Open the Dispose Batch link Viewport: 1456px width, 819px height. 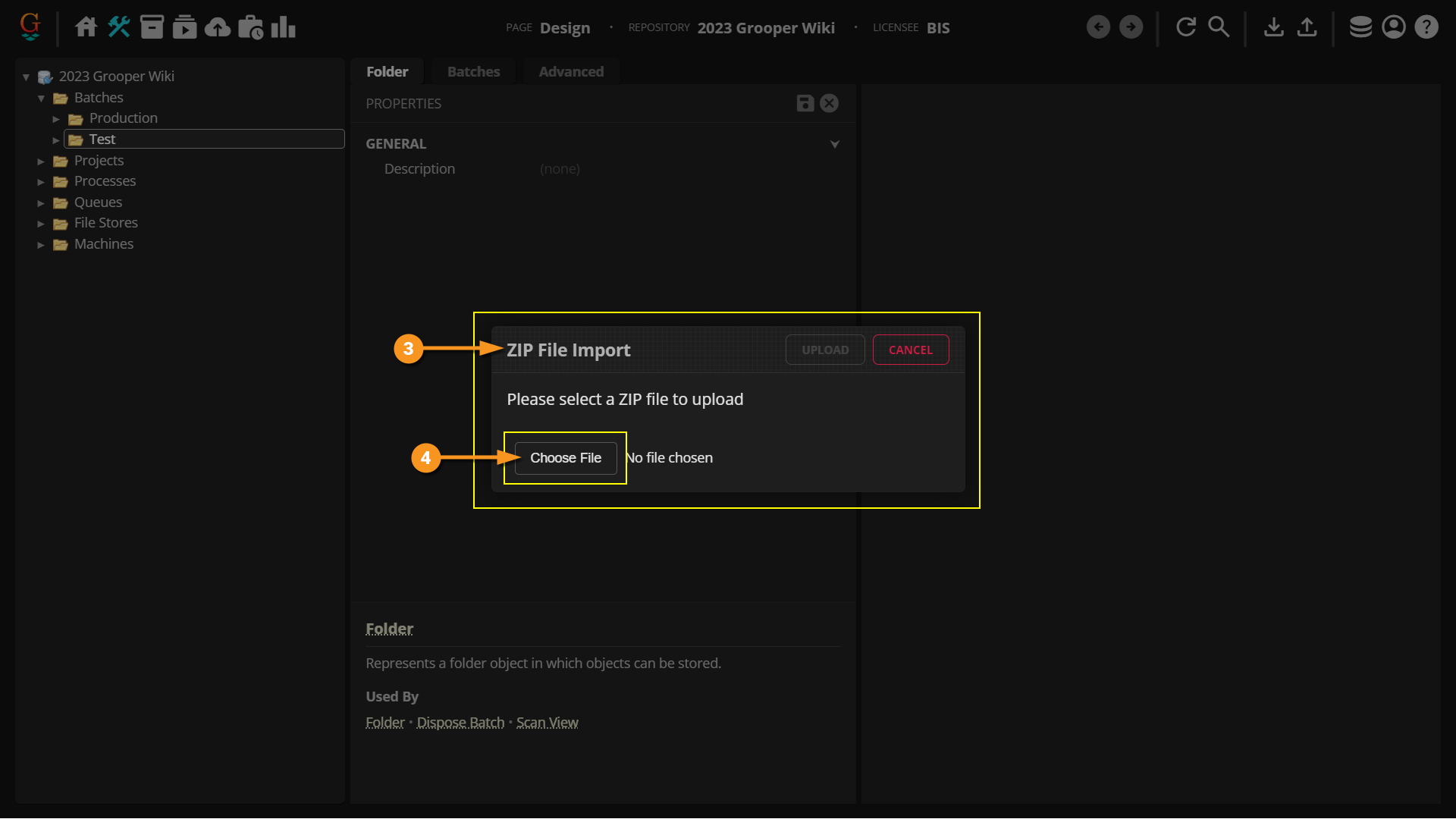click(x=460, y=723)
